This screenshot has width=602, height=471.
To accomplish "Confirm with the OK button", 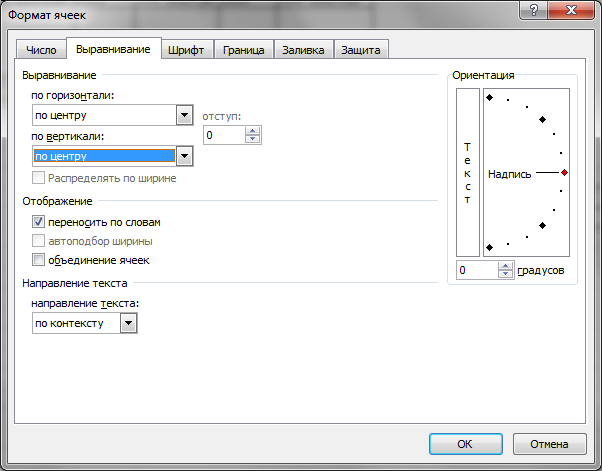I will [466, 444].
